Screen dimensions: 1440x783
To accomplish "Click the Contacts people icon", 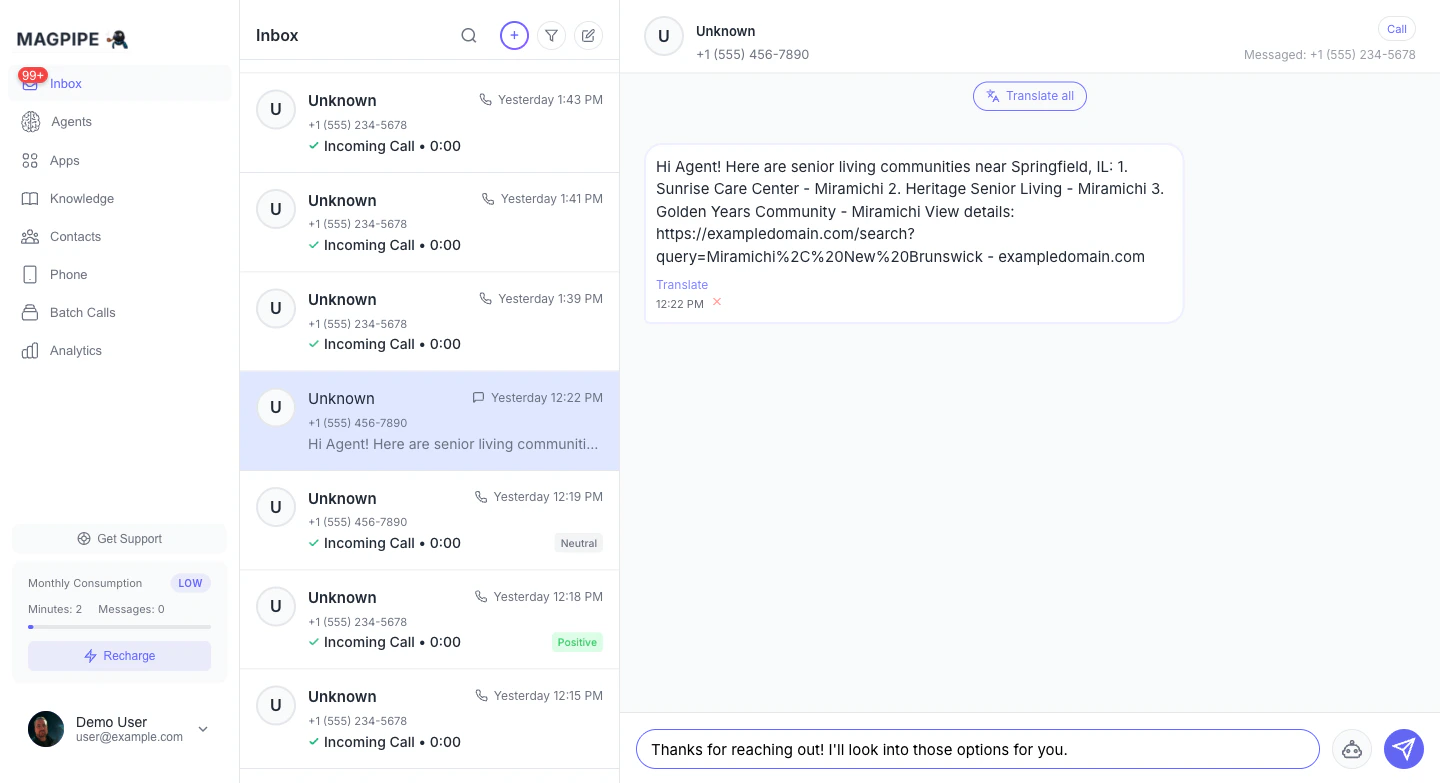I will click(30, 236).
